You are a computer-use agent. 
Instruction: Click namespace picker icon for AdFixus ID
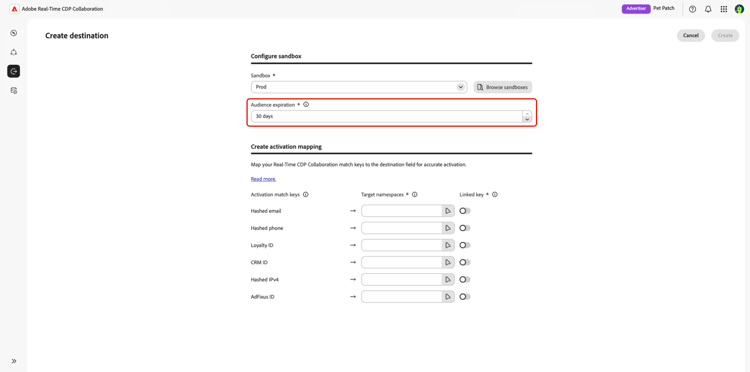[448, 296]
